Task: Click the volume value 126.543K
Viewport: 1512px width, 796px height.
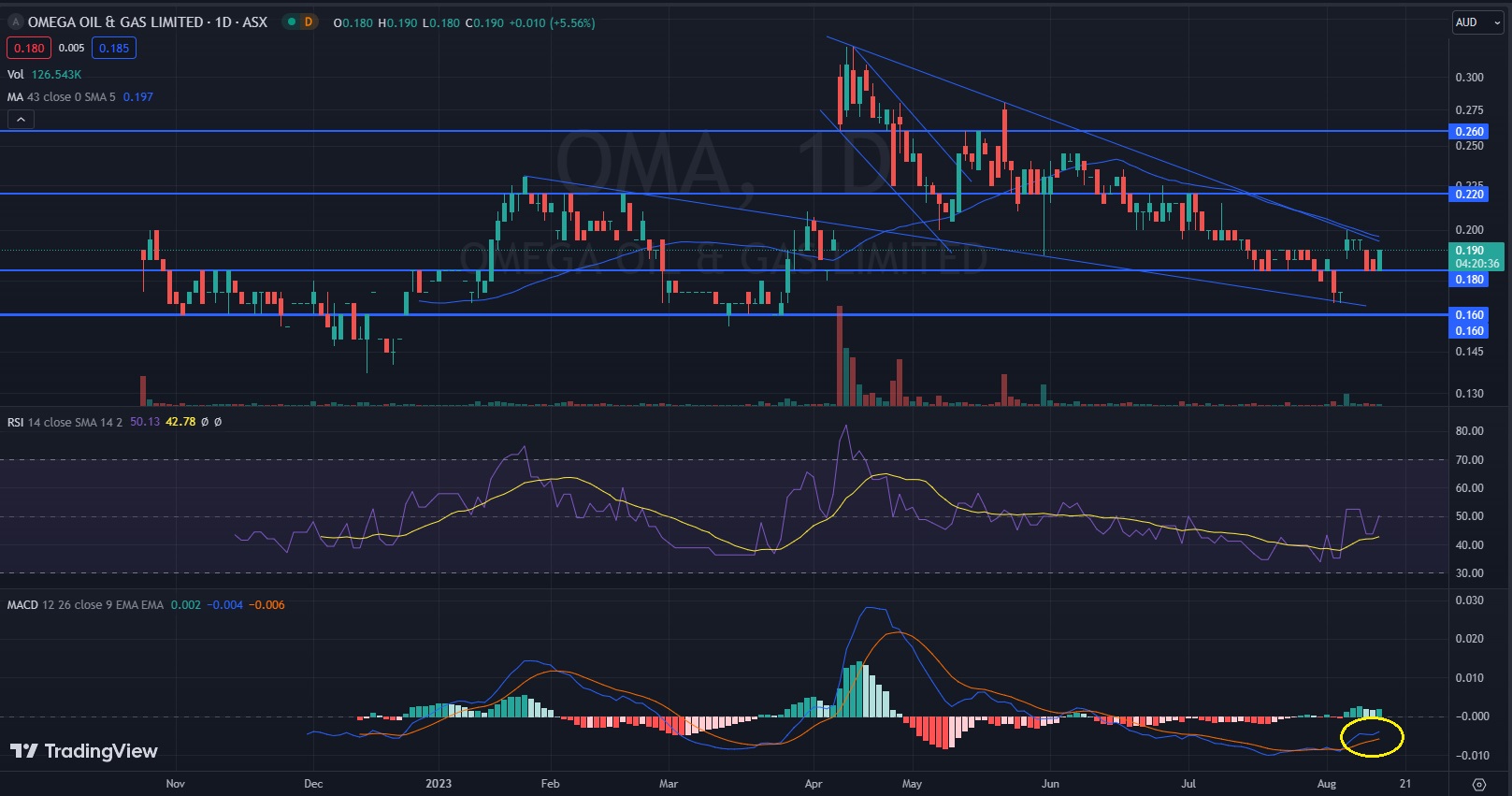Action: [x=56, y=74]
